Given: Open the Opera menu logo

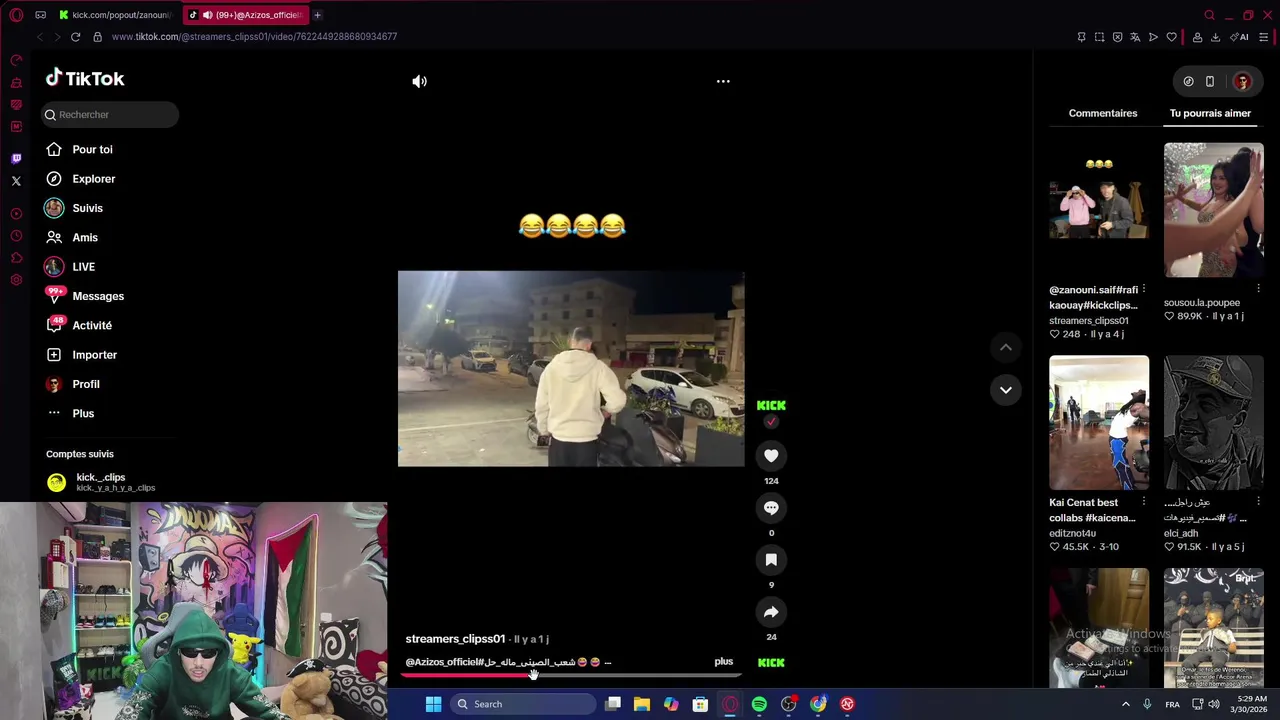Looking at the screenshot, I should pos(16,15).
